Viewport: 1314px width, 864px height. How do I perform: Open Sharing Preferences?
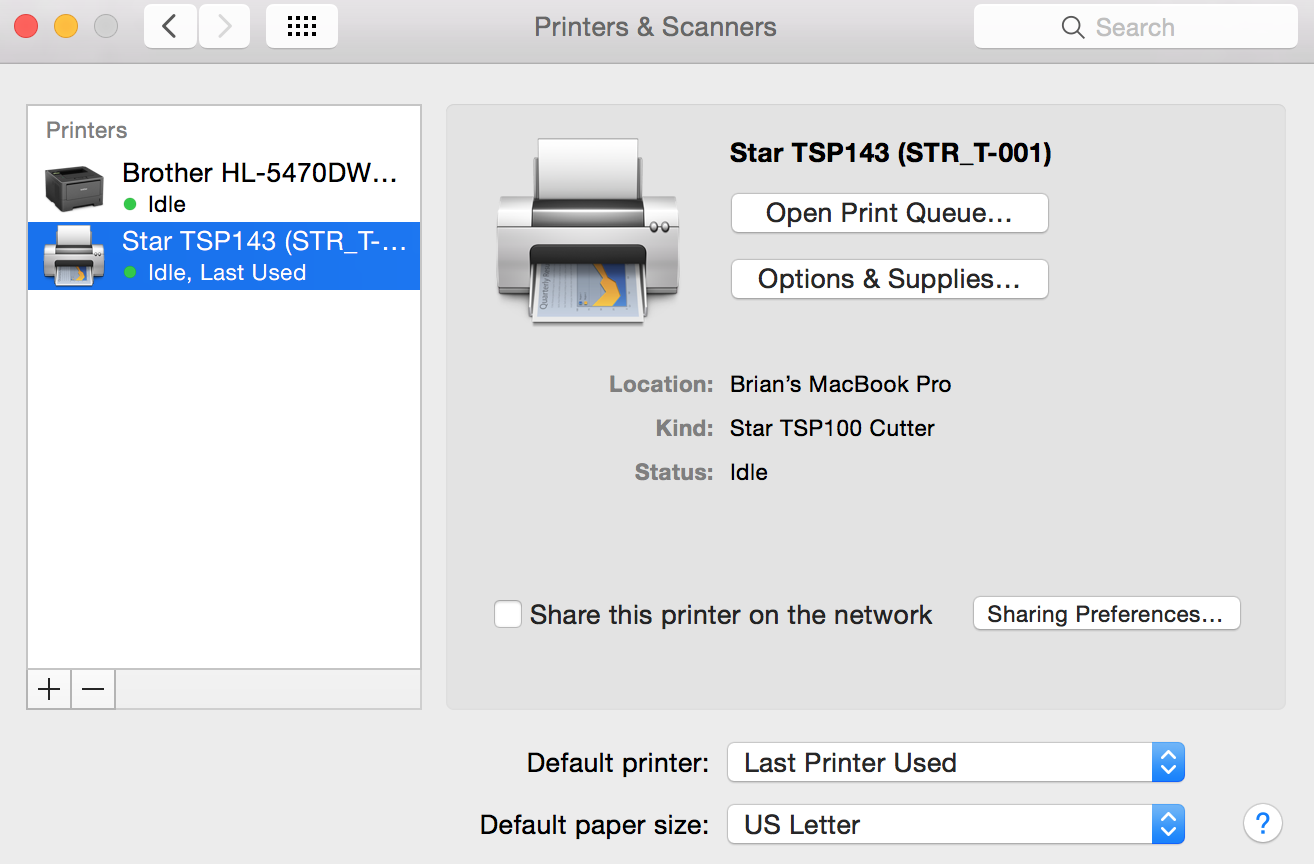click(x=1106, y=614)
